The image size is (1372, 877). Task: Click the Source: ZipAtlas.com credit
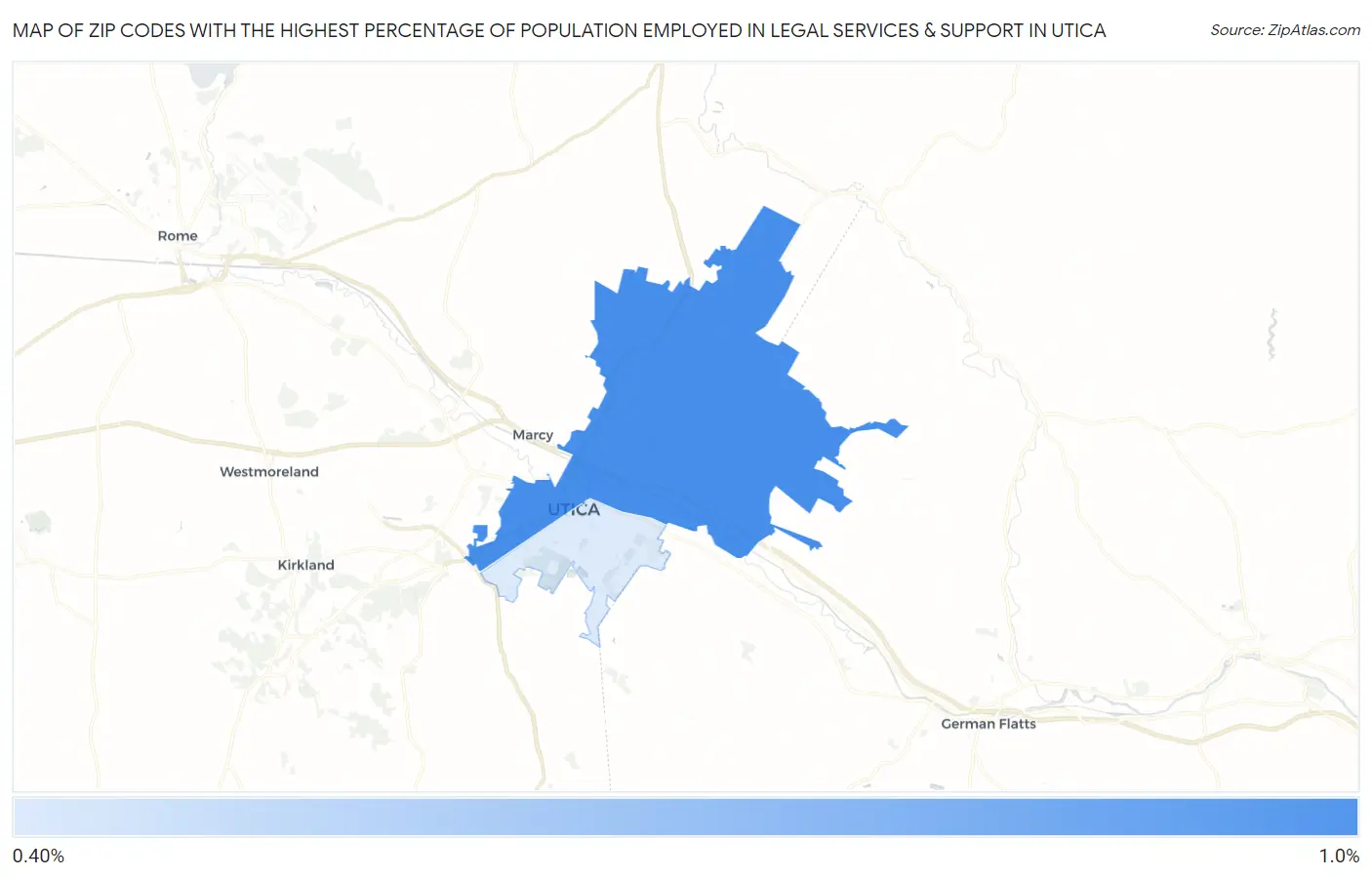[x=1285, y=30]
